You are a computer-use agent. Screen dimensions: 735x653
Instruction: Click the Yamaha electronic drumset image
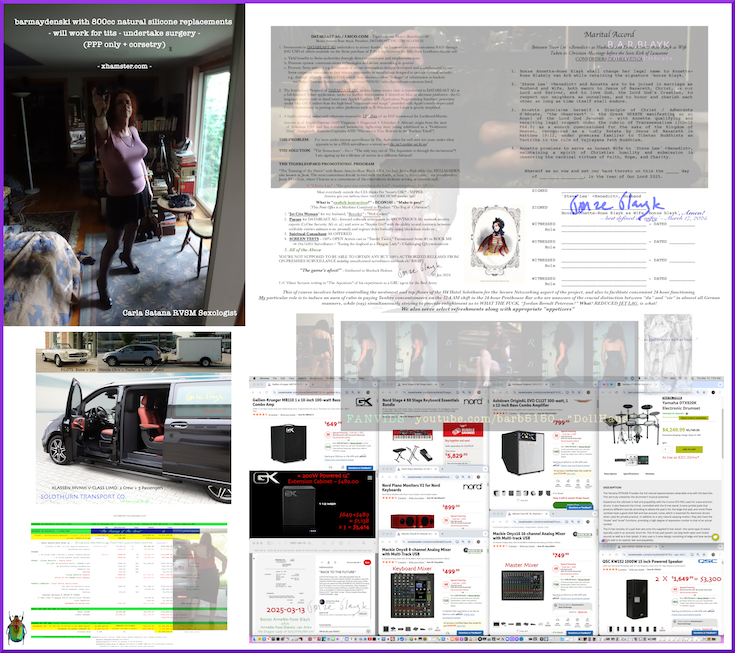point(631,423)
